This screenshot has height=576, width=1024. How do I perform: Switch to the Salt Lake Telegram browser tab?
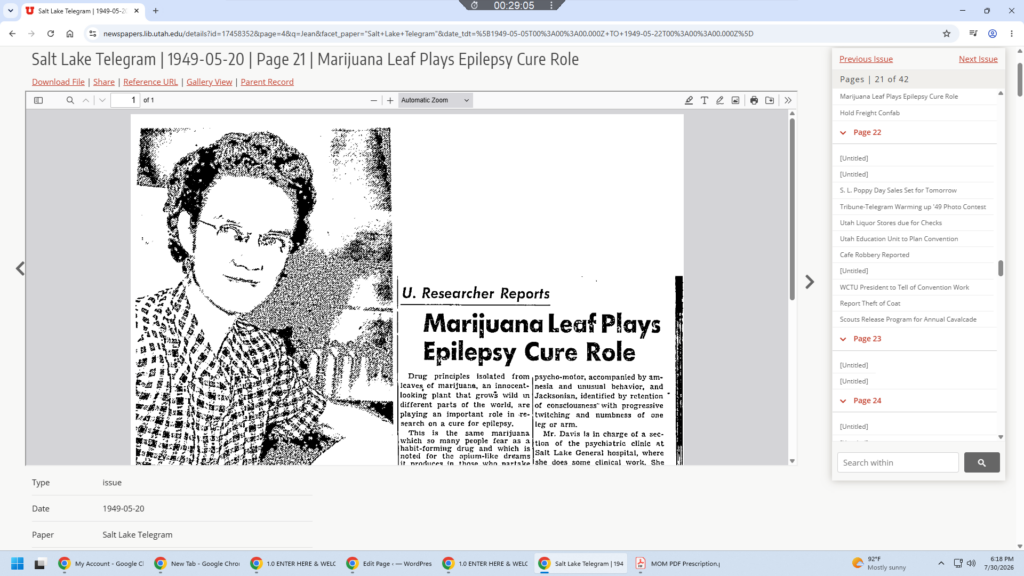(83, 10)
